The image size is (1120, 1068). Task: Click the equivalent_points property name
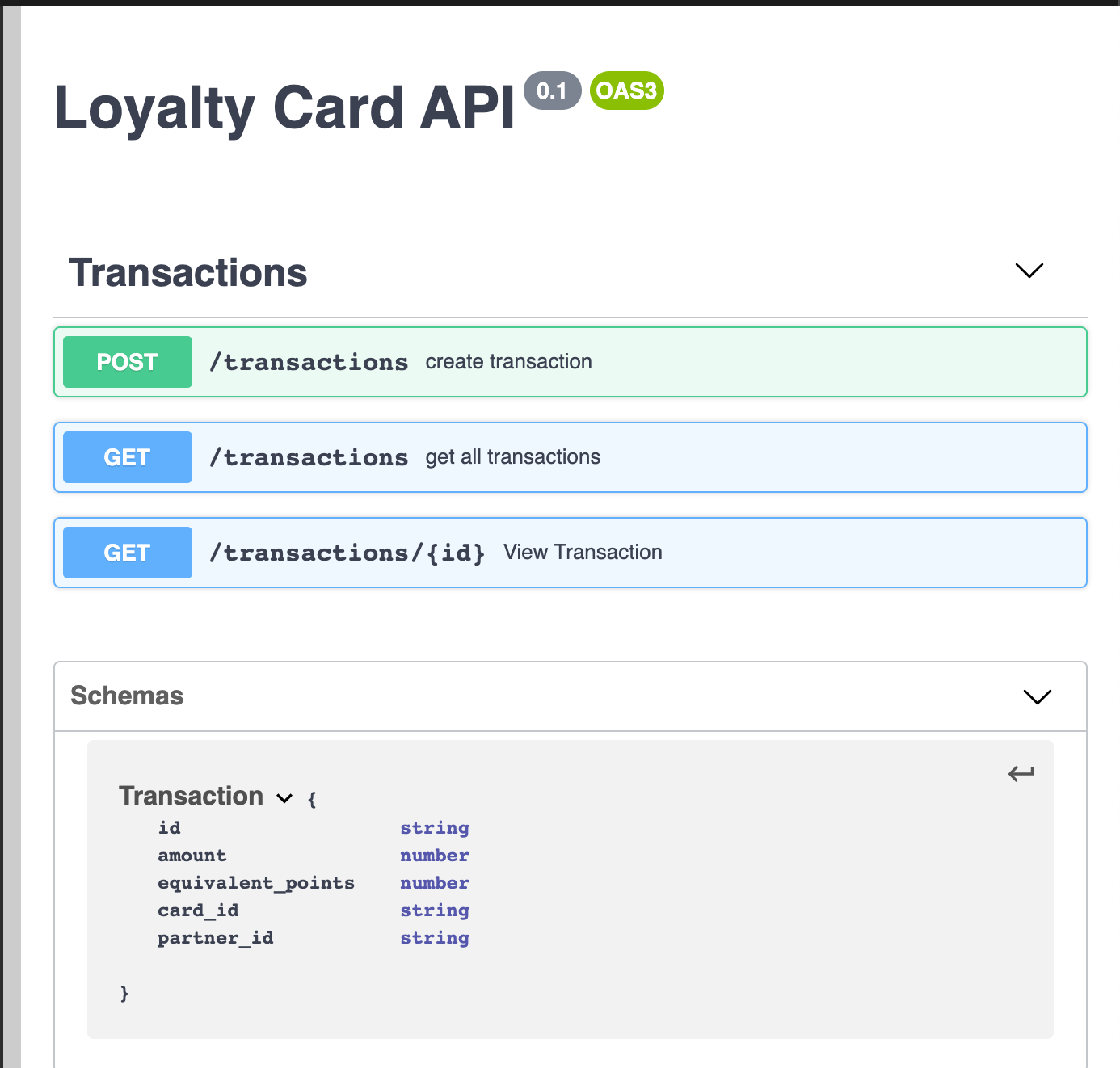[x=256, y=883]
